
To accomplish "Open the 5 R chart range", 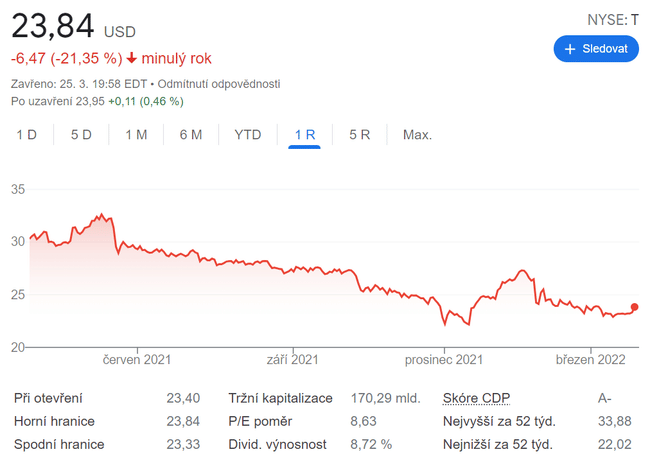I will pos(360,134).
